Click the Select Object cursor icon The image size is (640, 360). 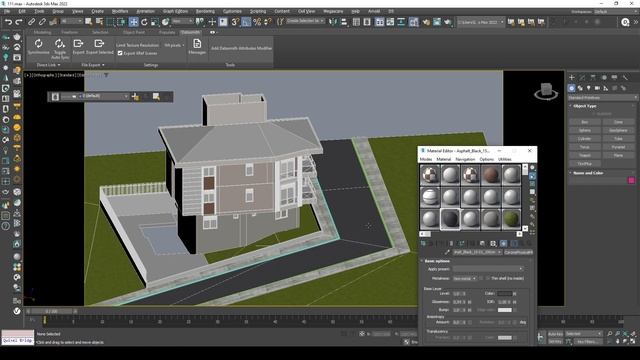89,22
